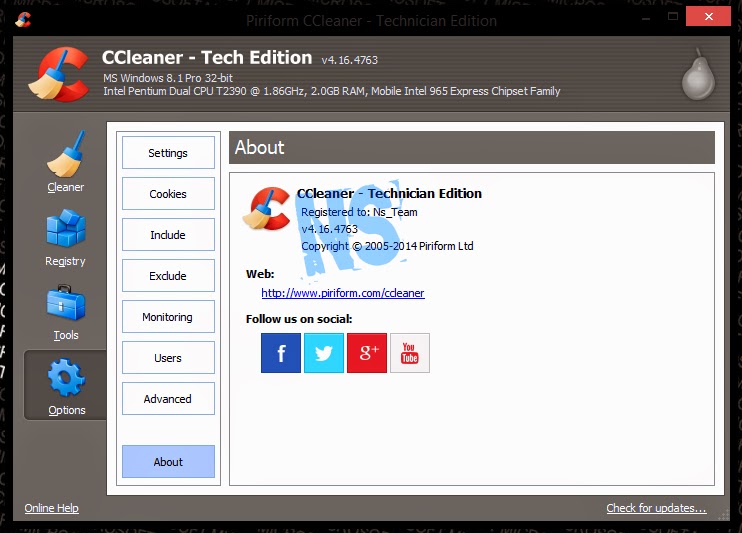Click the Piriform pear logo
This screenshot has height=533, width=742.
[698, 74]
